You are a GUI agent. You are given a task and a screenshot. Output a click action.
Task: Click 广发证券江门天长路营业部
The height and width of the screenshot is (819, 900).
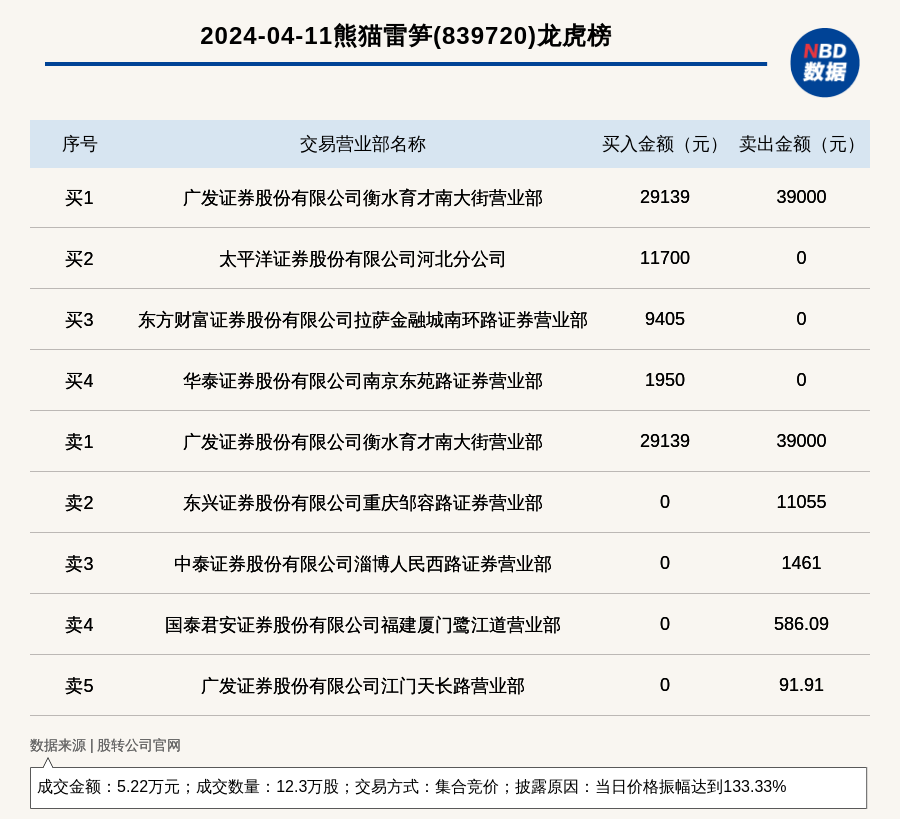tap(363, 686)
